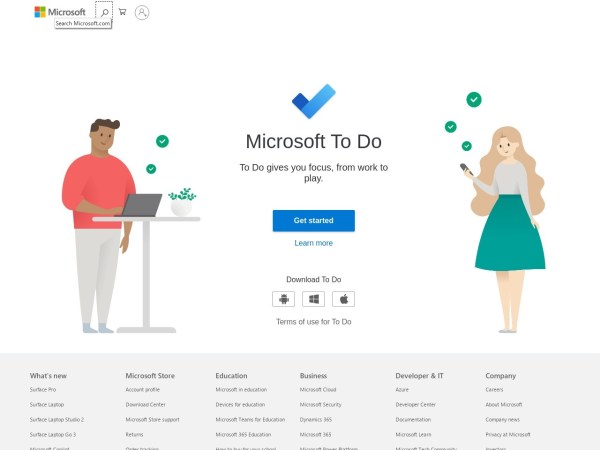
Task: Open Privacy at Microsoft link
Action: click(x=508, y=434)
